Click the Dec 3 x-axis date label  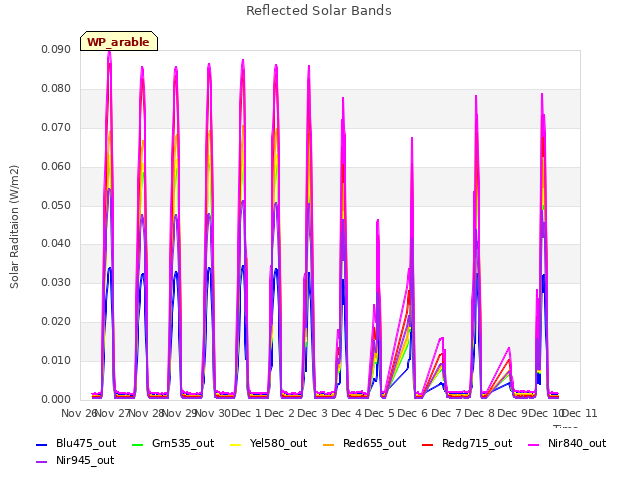coord(313,413)
